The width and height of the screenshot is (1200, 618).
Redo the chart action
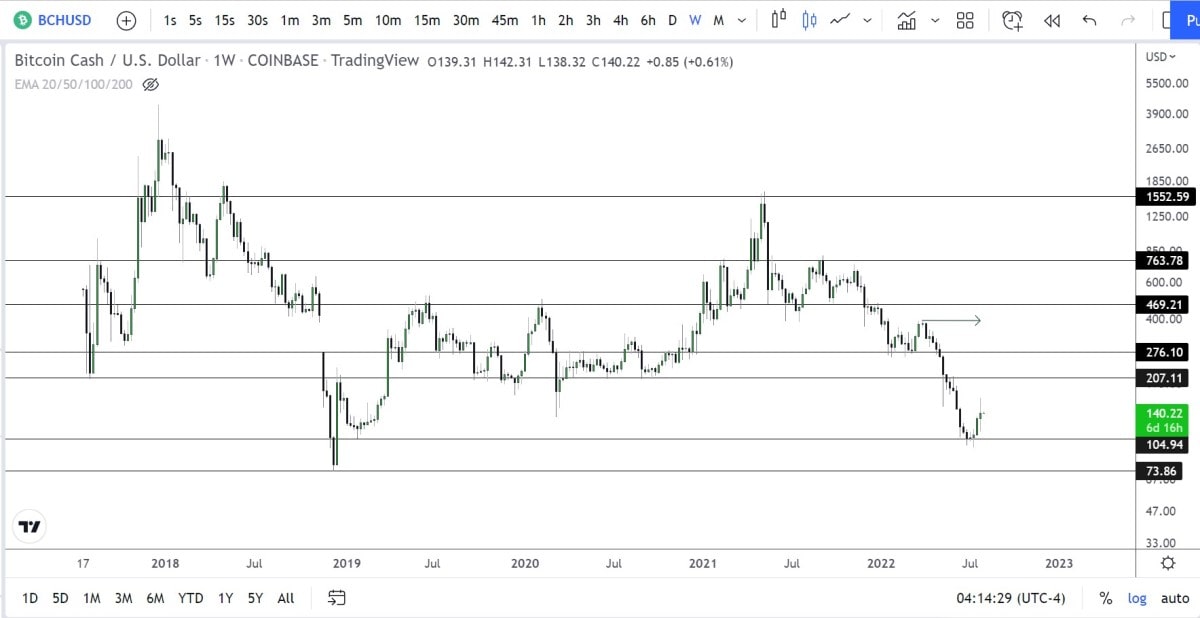point(1128,20)
